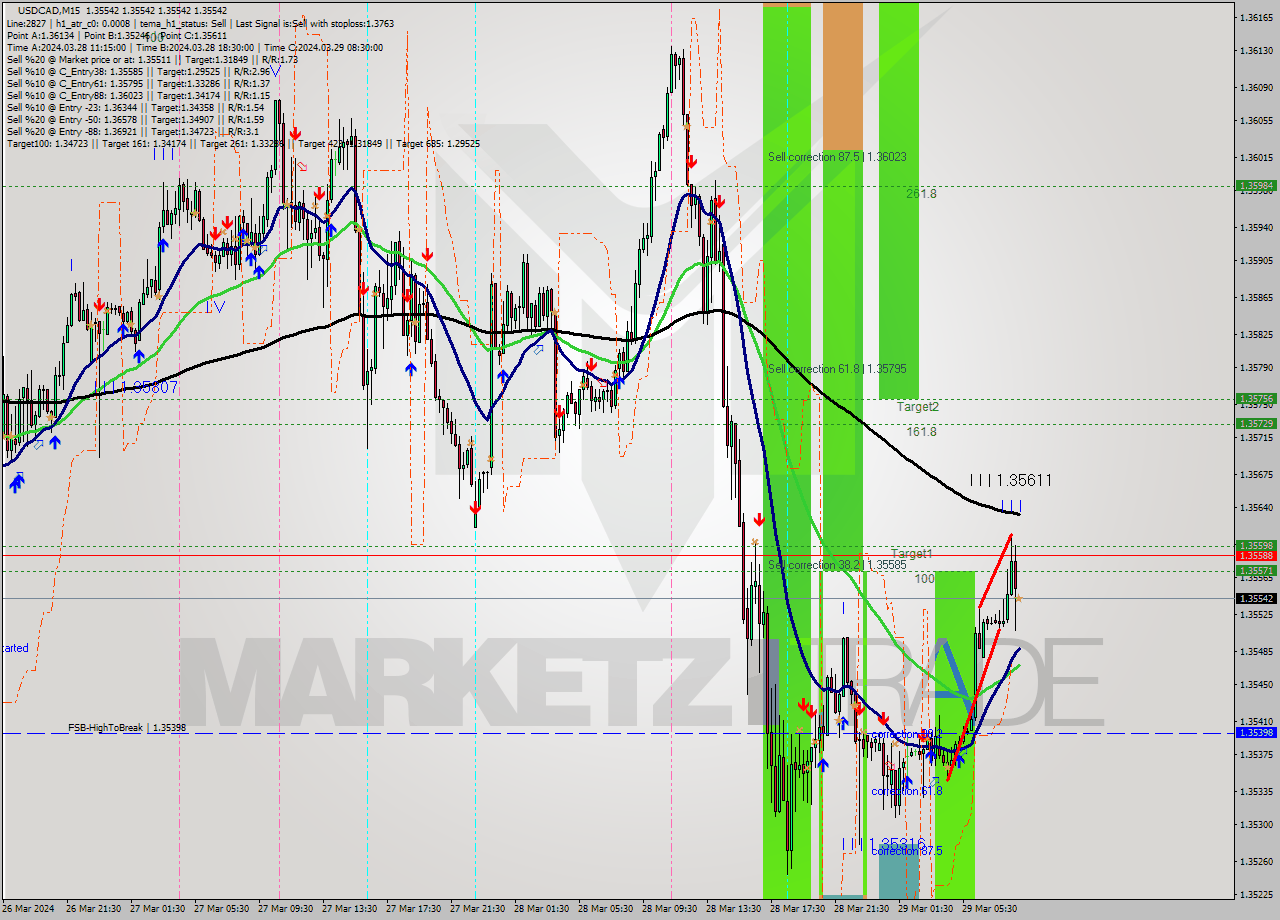Click the 'Sell correction 38.2 | 1.35585' label
This screenshot has height=920, width=1280.
click(x=837, y=565)
